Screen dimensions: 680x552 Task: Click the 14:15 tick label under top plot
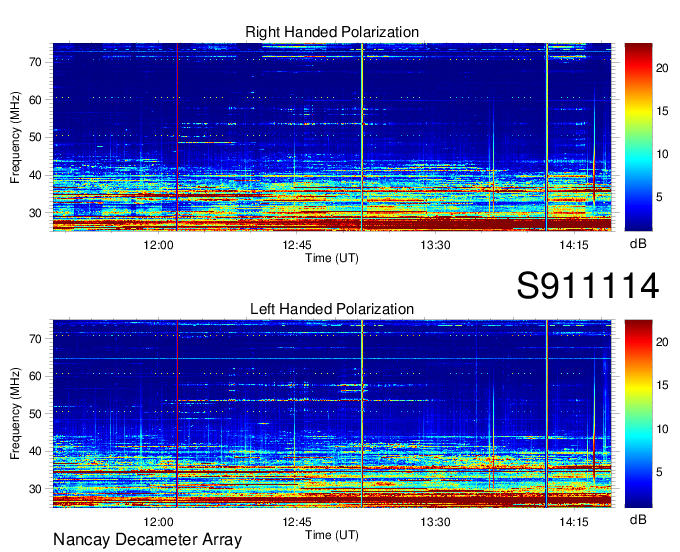(574, 245)
